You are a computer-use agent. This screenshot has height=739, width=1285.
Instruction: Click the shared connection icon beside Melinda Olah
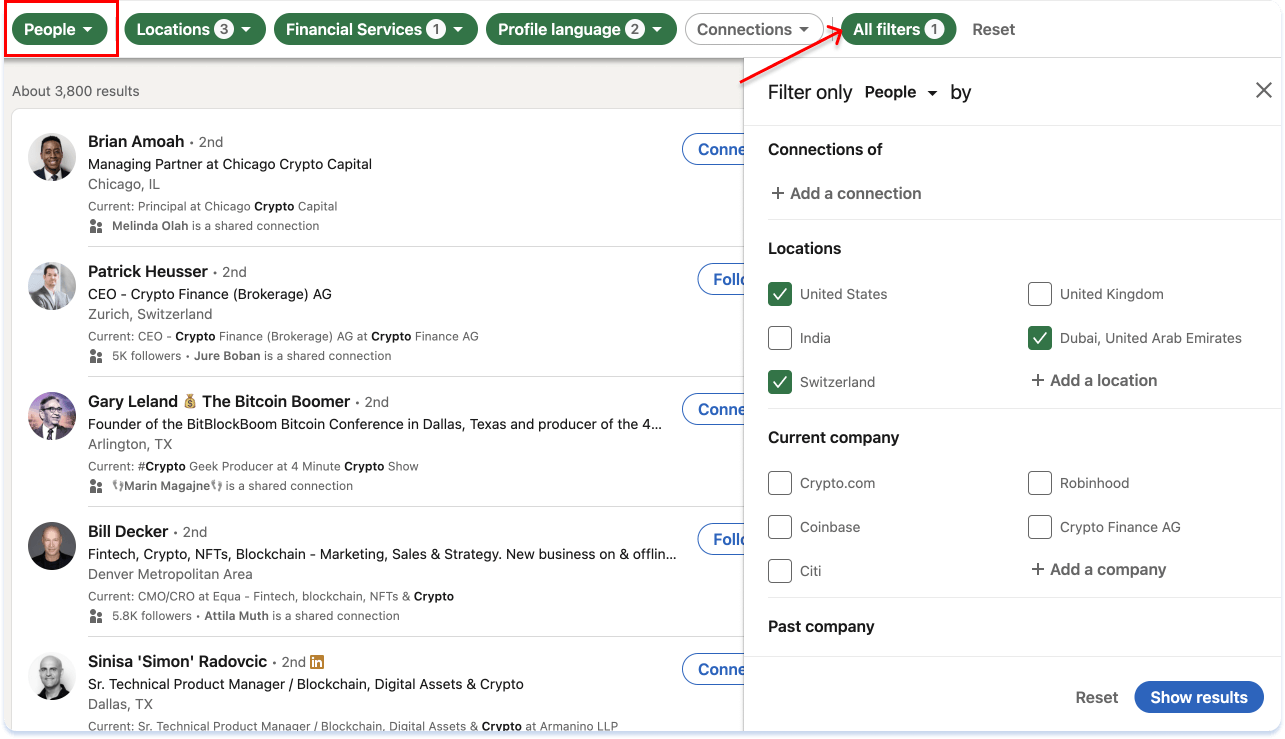tap(96, 225)
